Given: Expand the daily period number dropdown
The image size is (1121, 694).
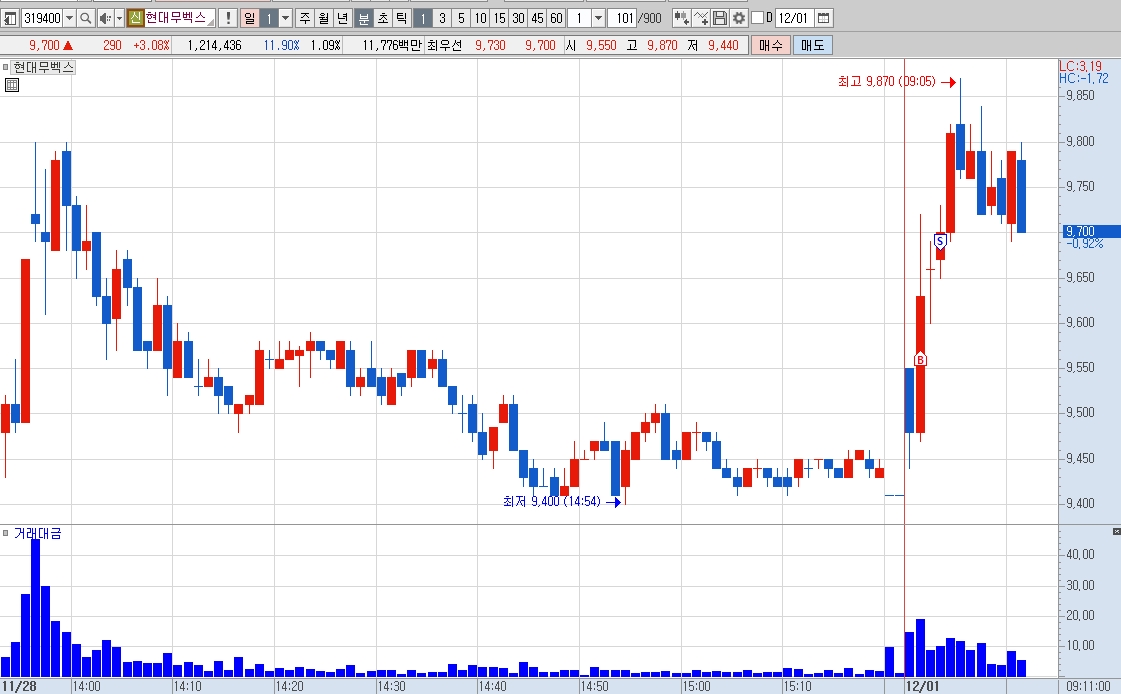Looking at the screenshot, I should click(x=286, y=18).
